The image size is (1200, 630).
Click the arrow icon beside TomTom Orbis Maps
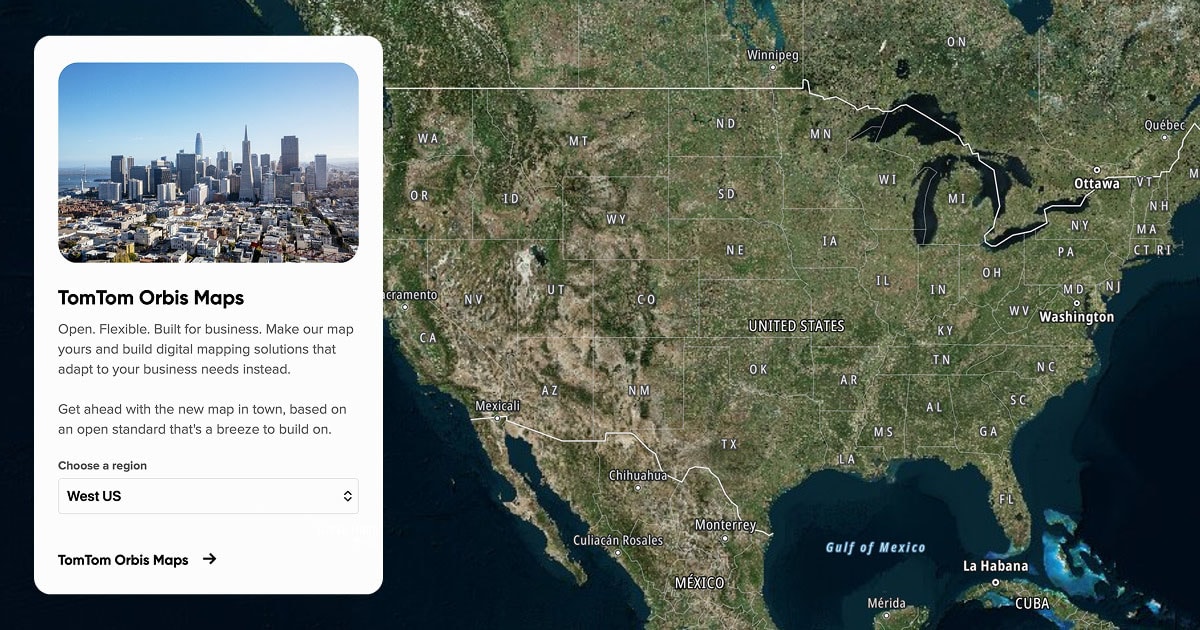pyautogui.click(x=210, y=559)
